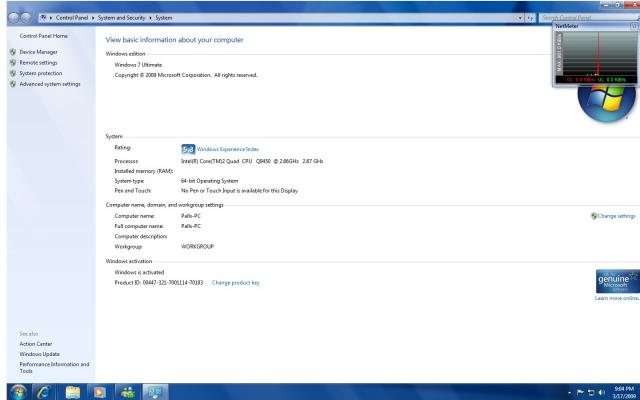Click the Forward navigation arrow button
The width and height of the screenshot is (640, 400).
tap(26, 18)
